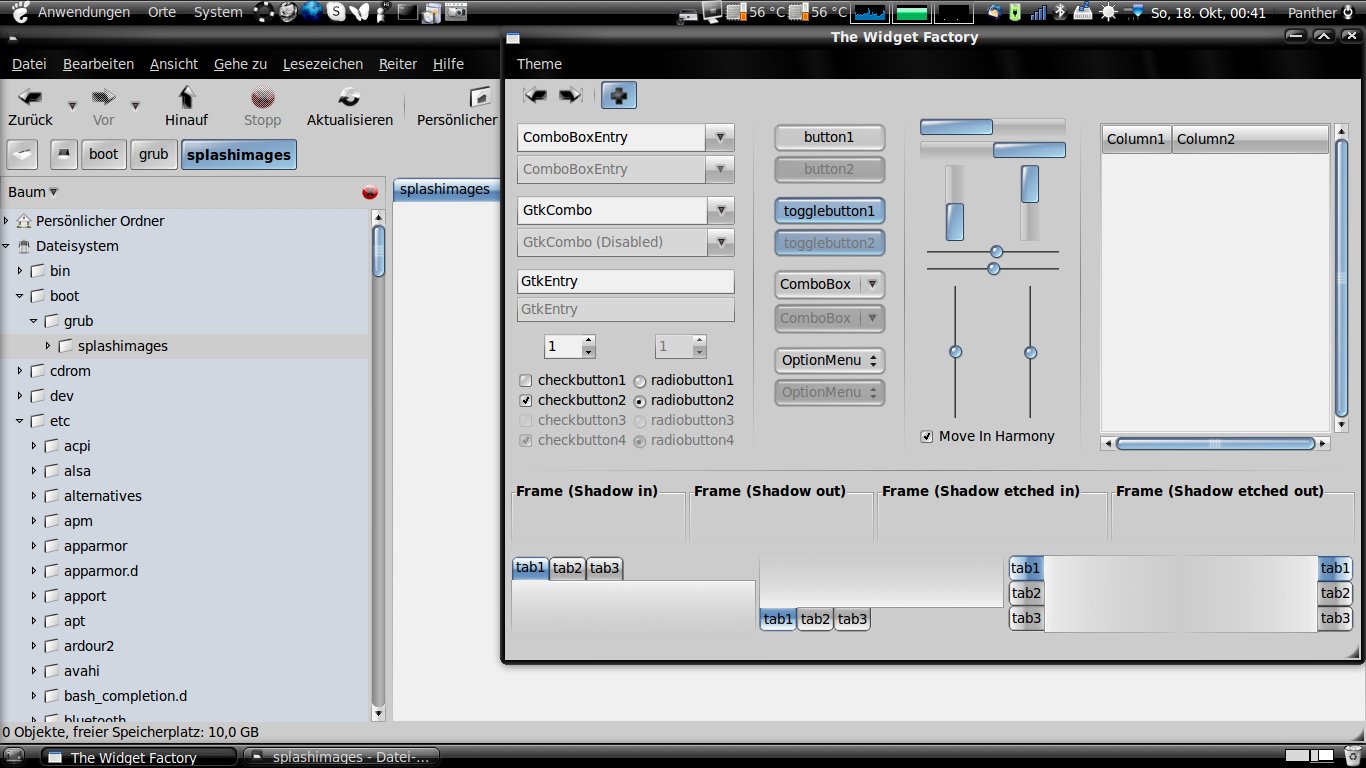1366x768 pixels.
Task: Click the wireless signal bars tray icon
Action: tap(1038, 13)
